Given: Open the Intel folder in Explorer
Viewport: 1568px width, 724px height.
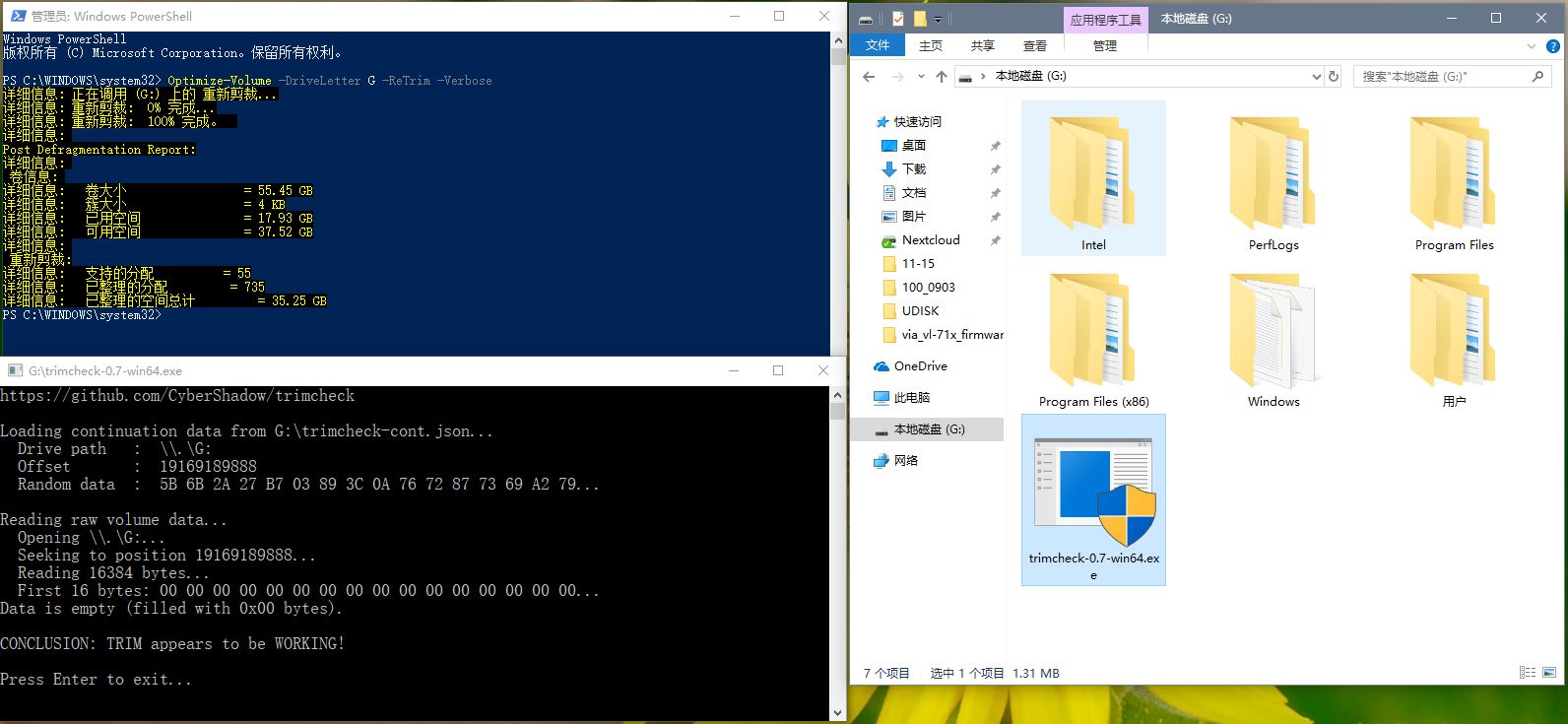Looking at the screenshot, I should tap(1093, 178).
